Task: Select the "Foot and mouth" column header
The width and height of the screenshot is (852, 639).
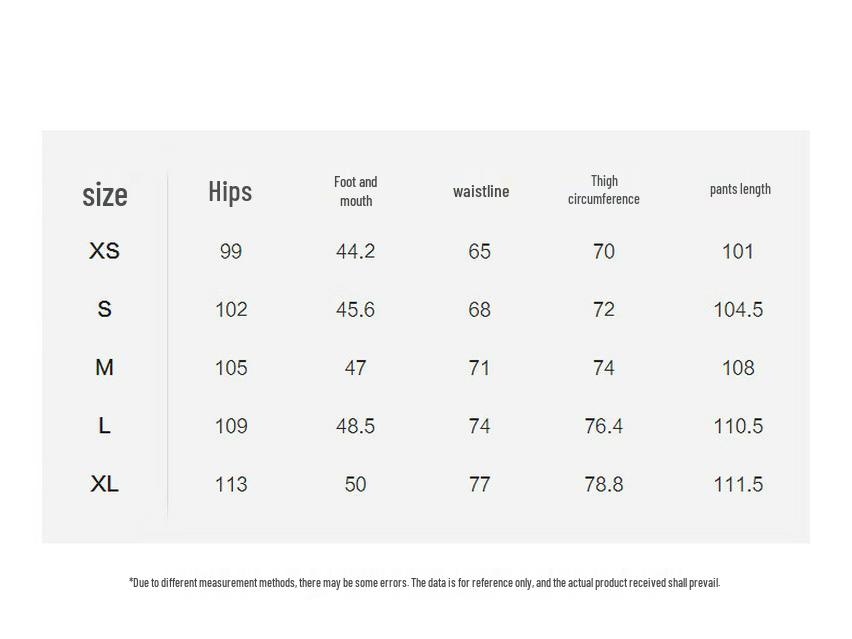Action: [356, 191]
